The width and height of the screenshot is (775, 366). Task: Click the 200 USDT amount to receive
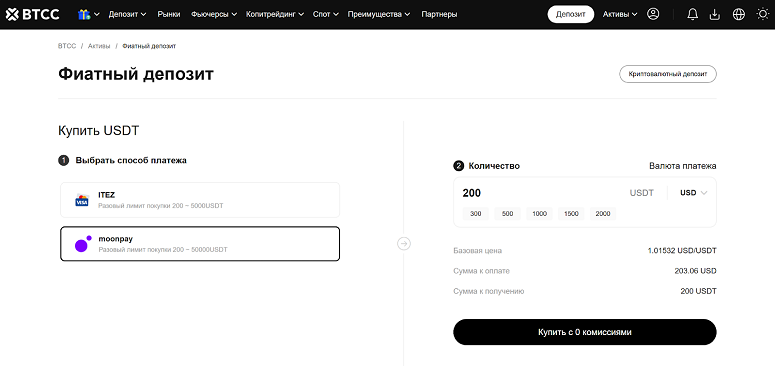698,291
